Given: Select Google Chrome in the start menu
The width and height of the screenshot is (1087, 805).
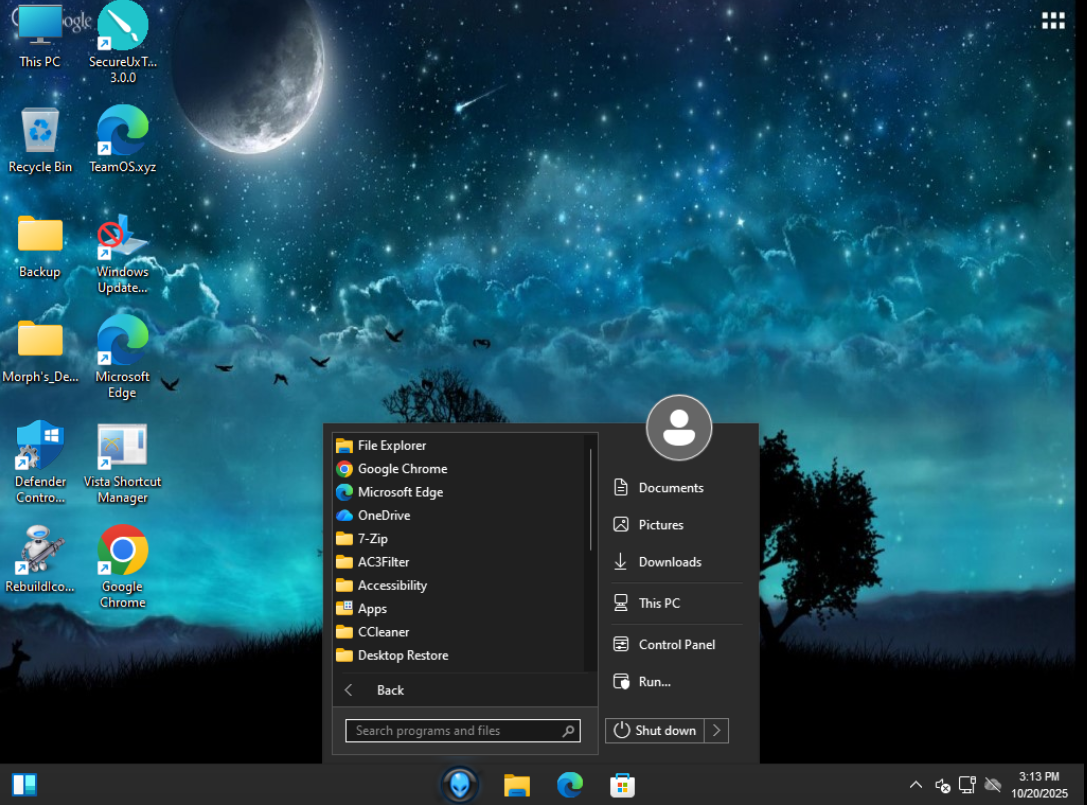Looking at the screenshot, I should click(402, 469).
